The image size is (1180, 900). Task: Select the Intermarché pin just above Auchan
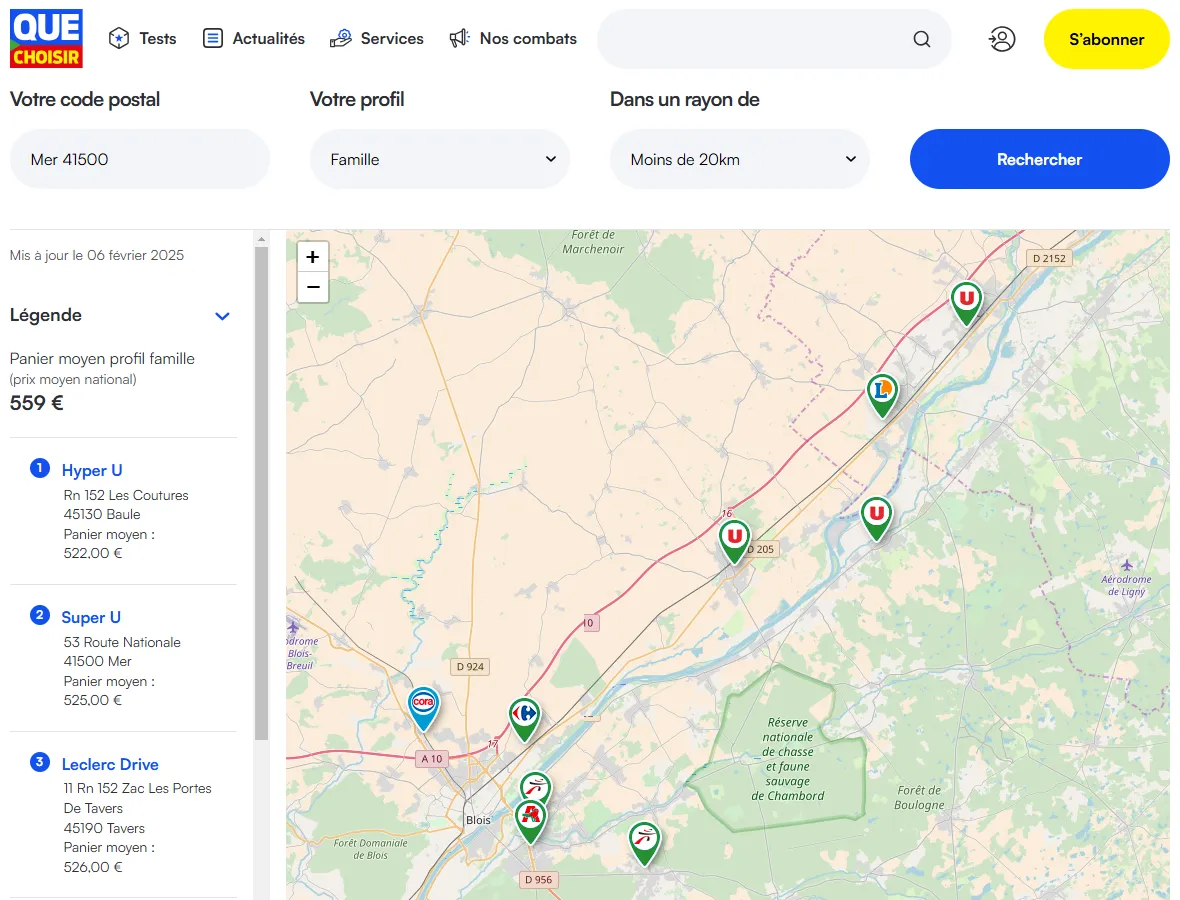(536, 787)
